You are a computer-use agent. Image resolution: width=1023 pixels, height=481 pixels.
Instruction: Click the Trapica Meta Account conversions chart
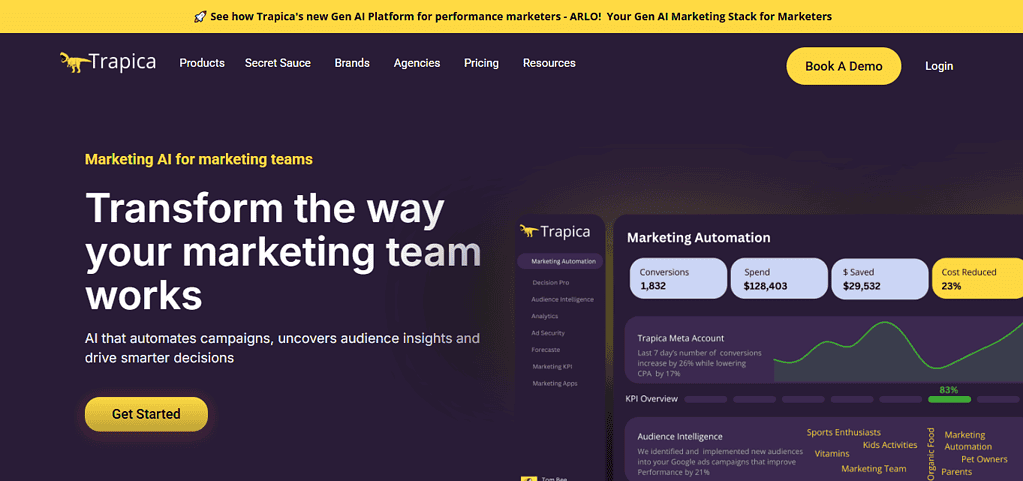(x=895, y=348)
